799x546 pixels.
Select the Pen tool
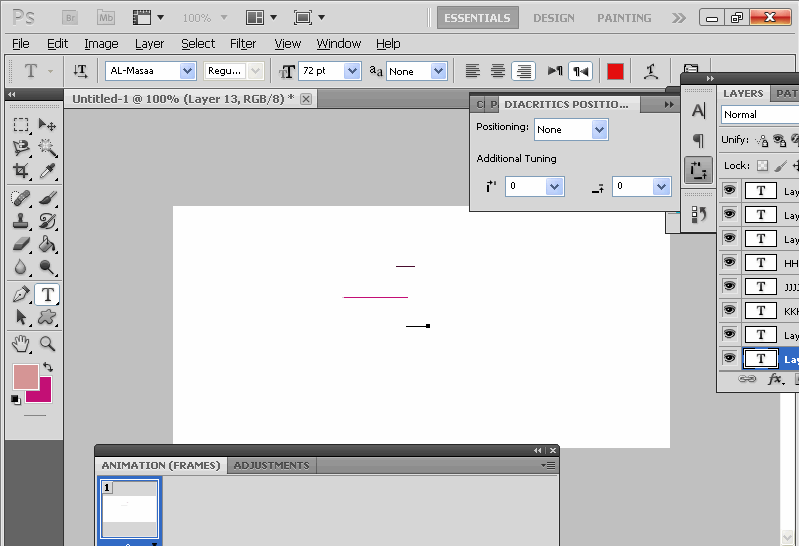(x=21, y=294)
